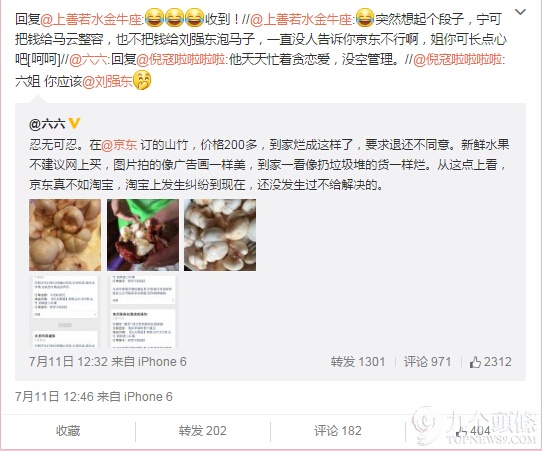Click 转发 202 to repost
The image size is (542, 451).
point(203,431)
